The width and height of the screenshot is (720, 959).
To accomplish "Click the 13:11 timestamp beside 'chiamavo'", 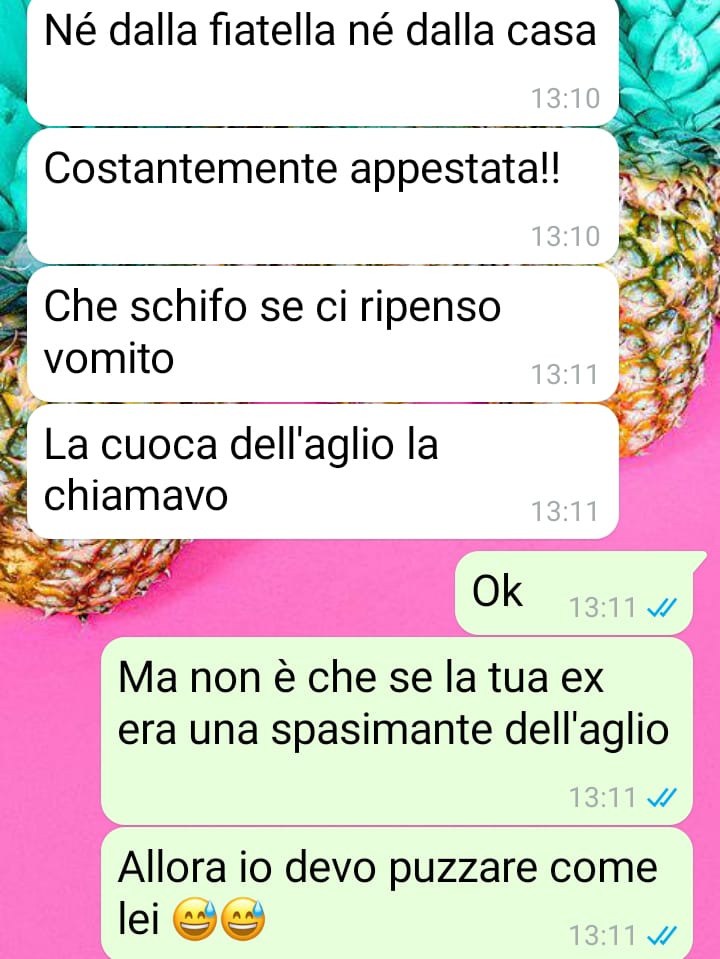I will pos(564,512).
